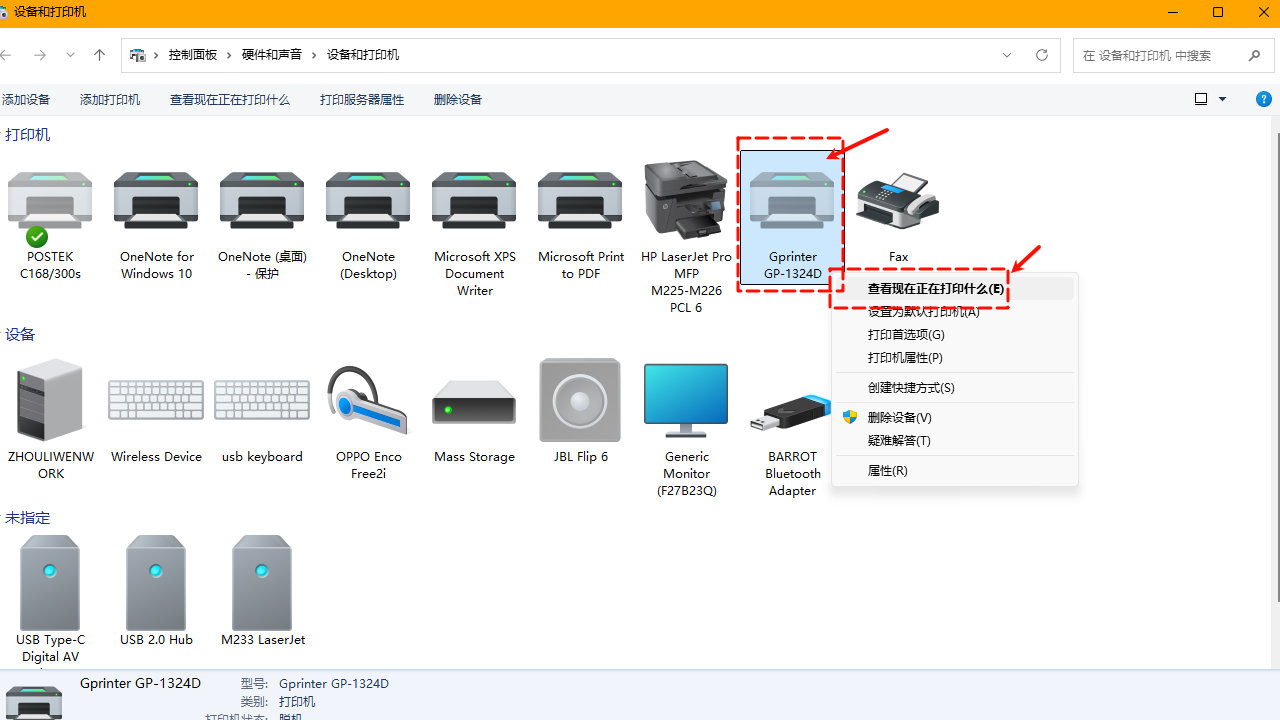Collapse the 未指定 group header
Screen dimensions: 1280x720
pos(27,517)
